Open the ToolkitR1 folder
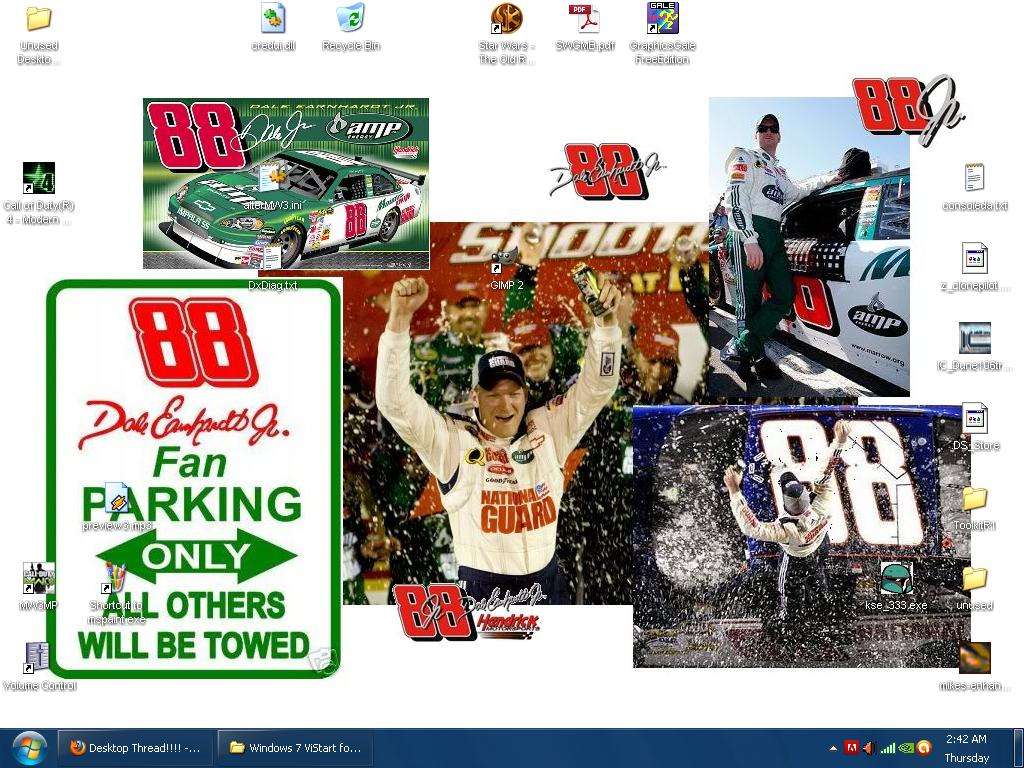This screenshot has width=1024, height=768. click(974, 499)
